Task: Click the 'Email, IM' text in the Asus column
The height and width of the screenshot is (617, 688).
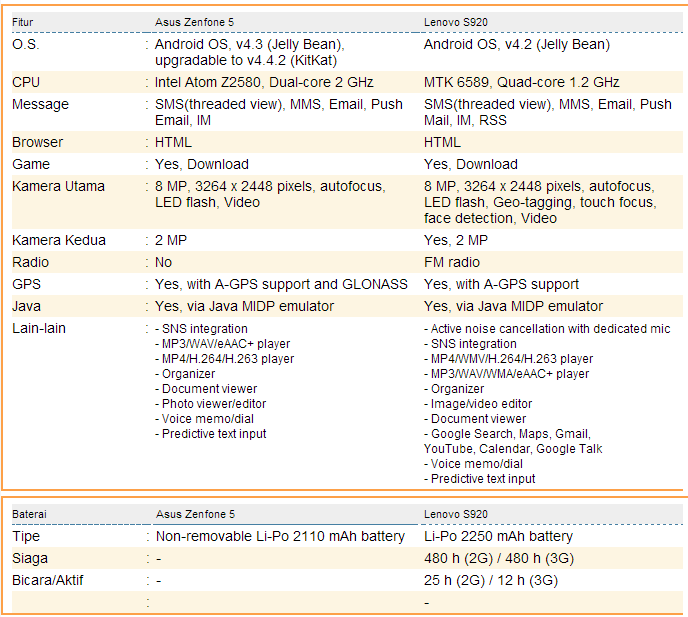Action: point(183,120)
